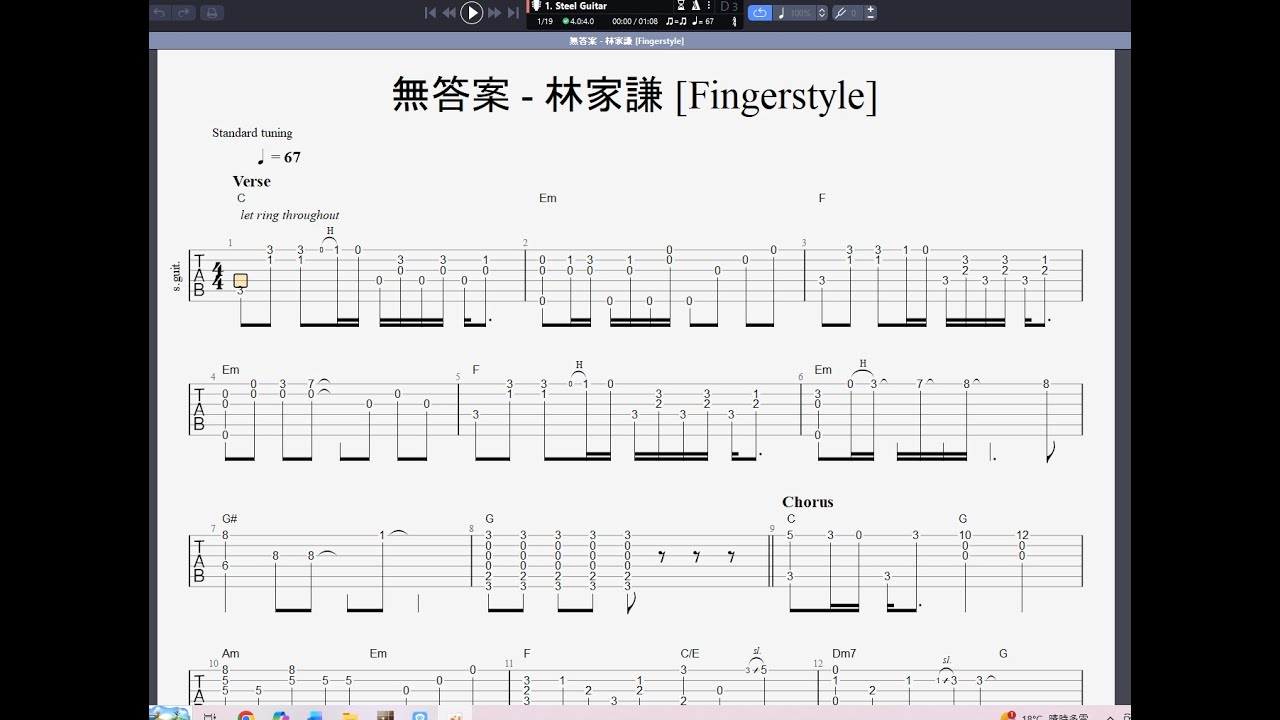
Task: Click fret 12 note in bar 9
Action: point(1022,536)
